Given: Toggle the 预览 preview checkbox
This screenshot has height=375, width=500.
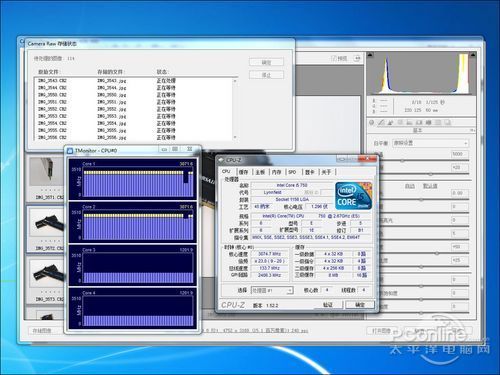Looking at the screenshot, I should click(334, 58).
